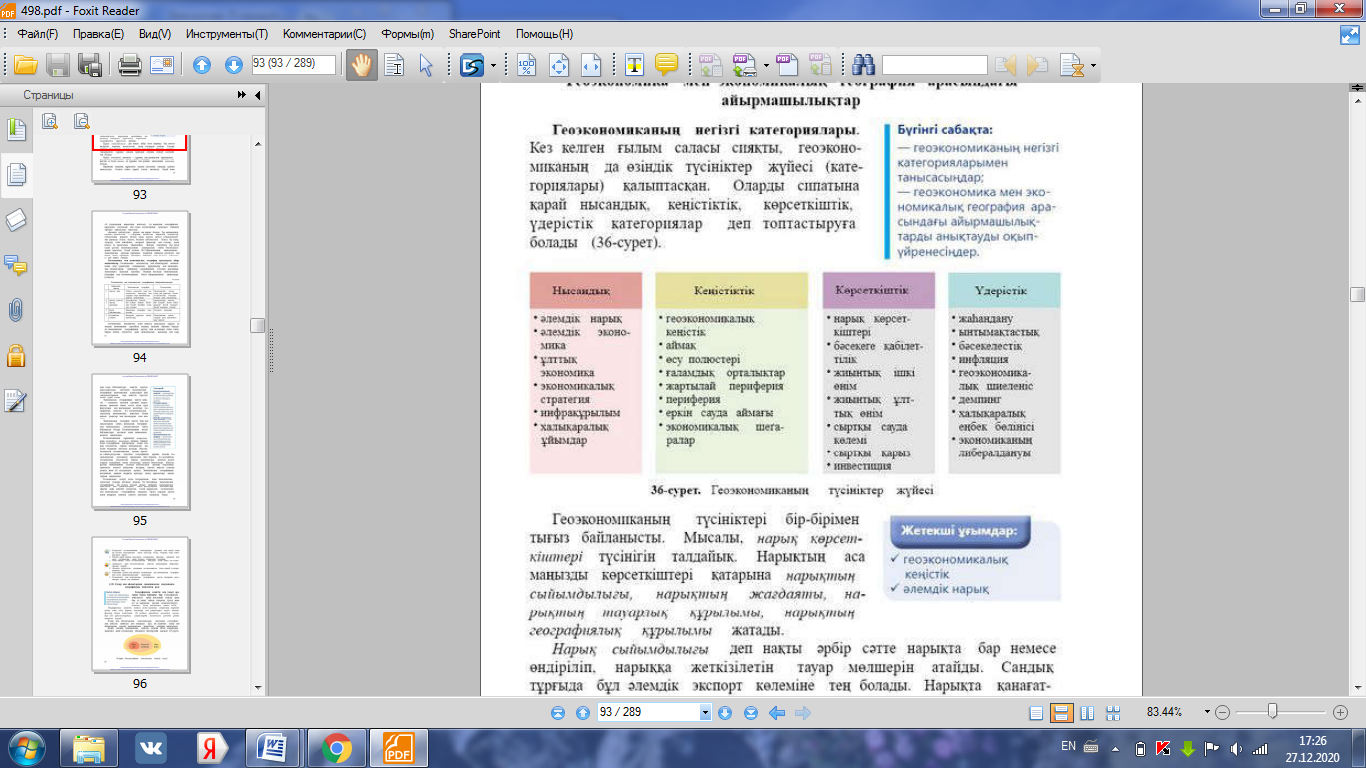The width and height of the screenshot is (1366, 768).
Task: Open the Файл(F) menu
Action: (38, 33)
